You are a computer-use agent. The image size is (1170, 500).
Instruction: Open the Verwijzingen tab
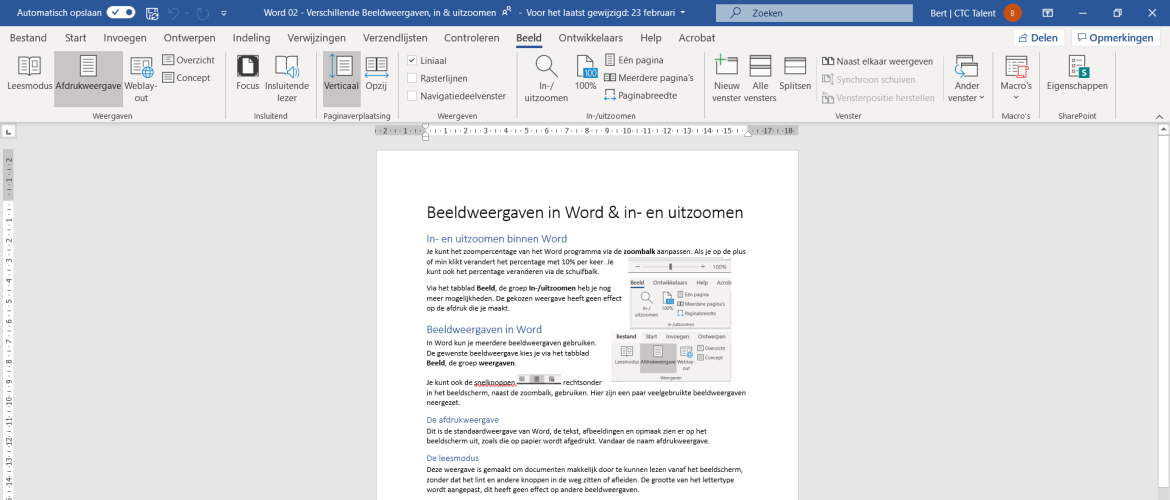coord(316,37)
